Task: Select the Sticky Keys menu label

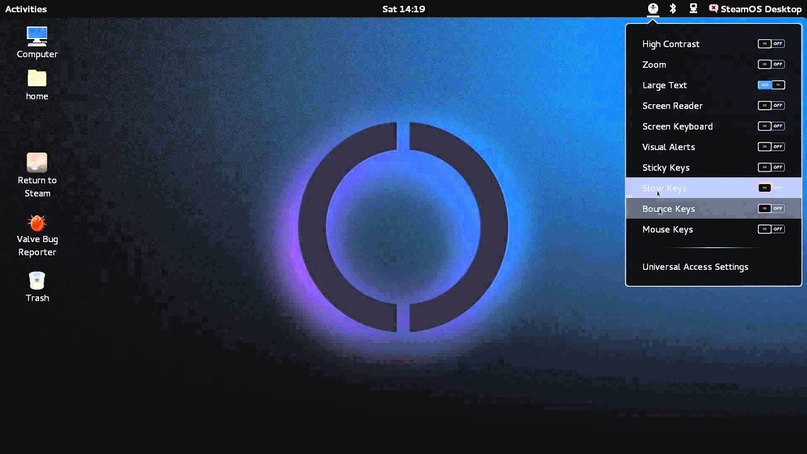Action: point(665,168)
